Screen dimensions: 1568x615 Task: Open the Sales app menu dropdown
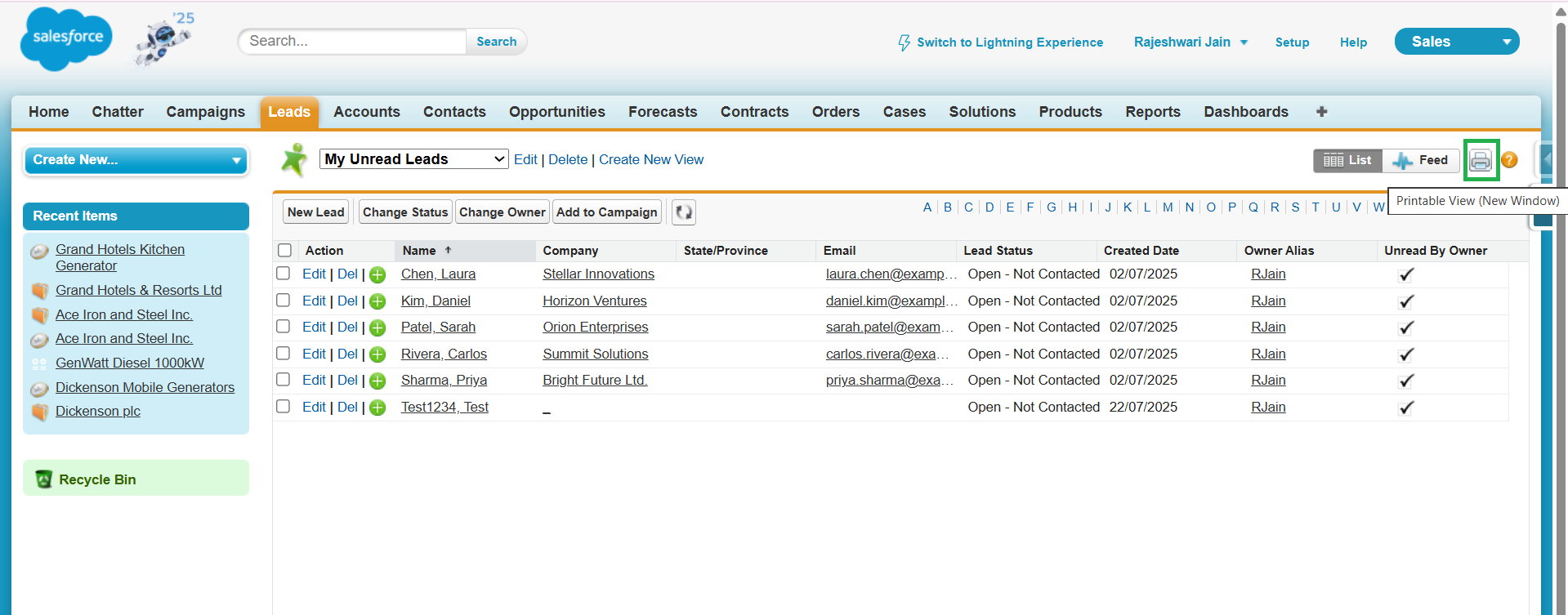click(x=1456, y=42)
